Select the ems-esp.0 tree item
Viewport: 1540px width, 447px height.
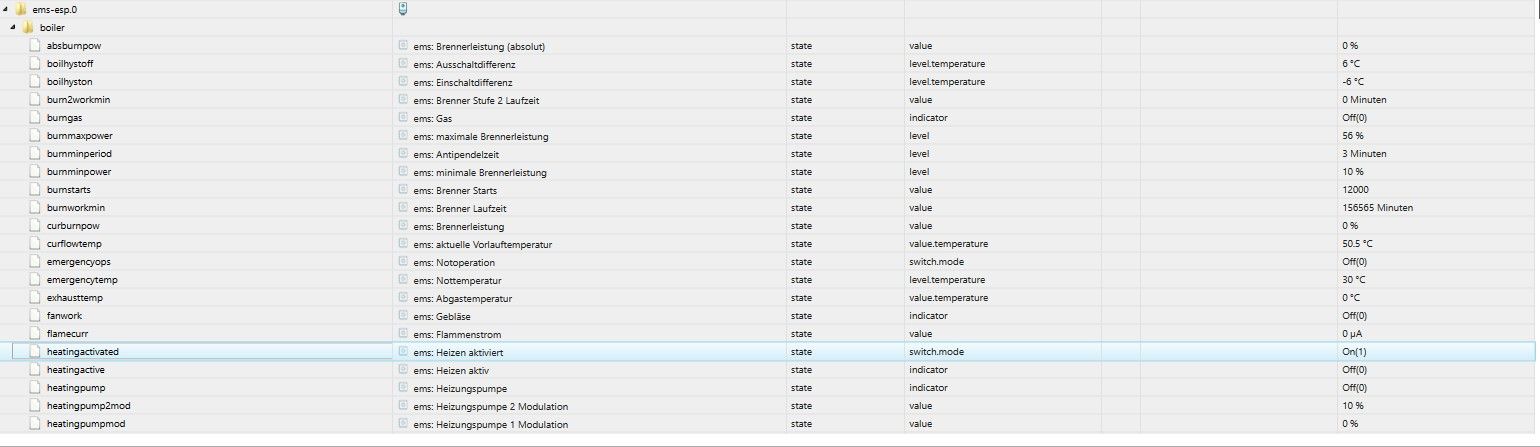click(55, 9)
